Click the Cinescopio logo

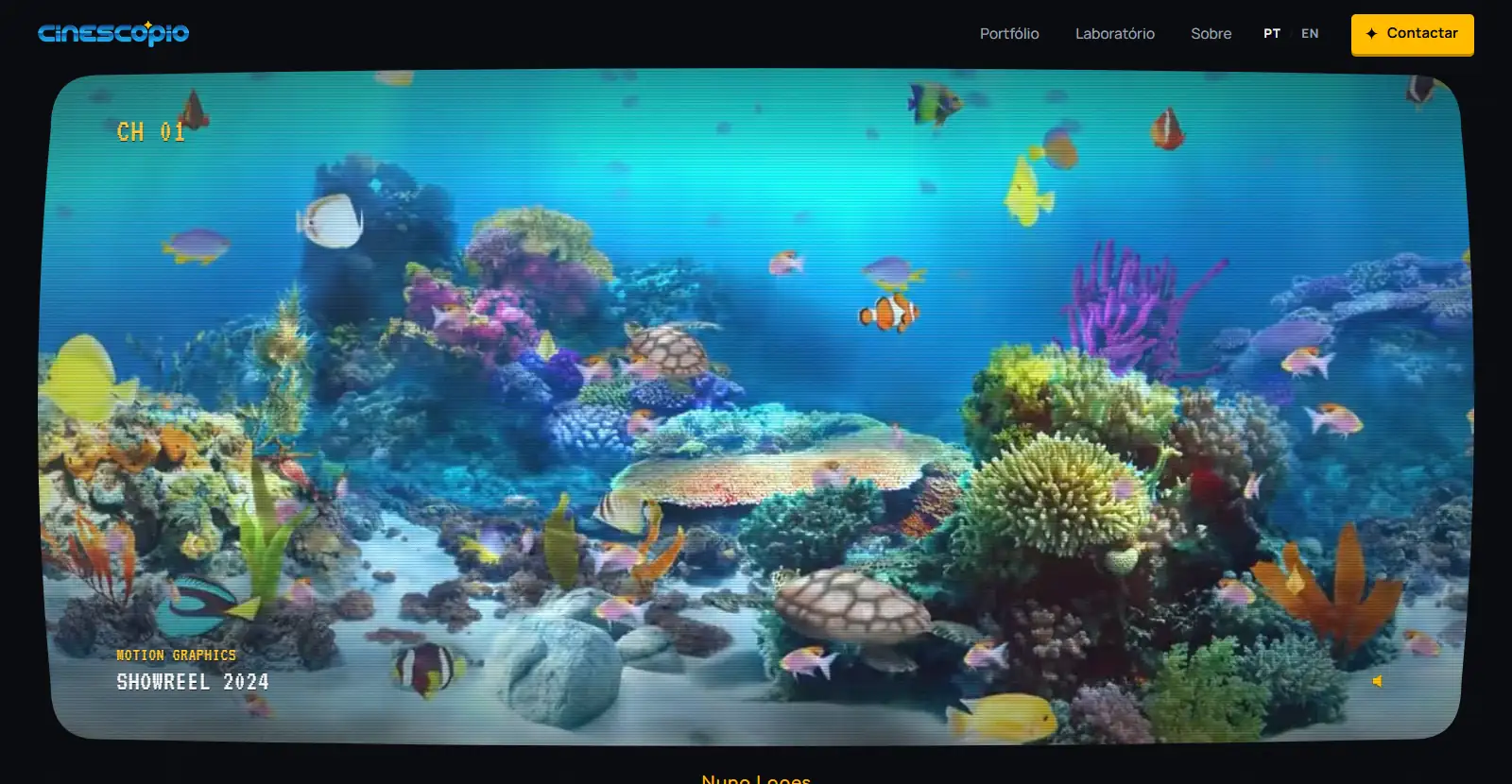pos(113,34)
